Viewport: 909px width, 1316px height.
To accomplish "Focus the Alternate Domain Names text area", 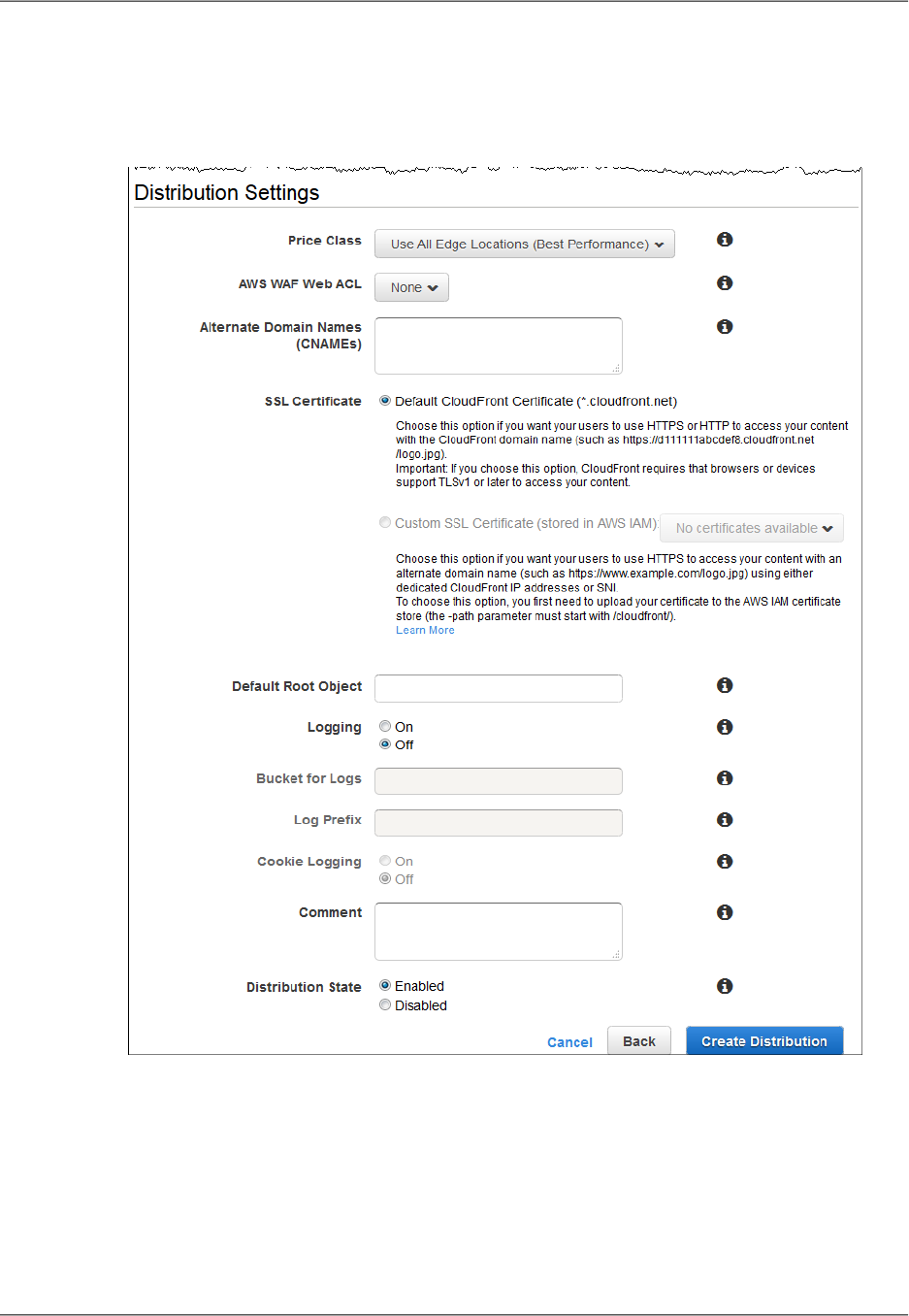I will [x=499, y=345].
